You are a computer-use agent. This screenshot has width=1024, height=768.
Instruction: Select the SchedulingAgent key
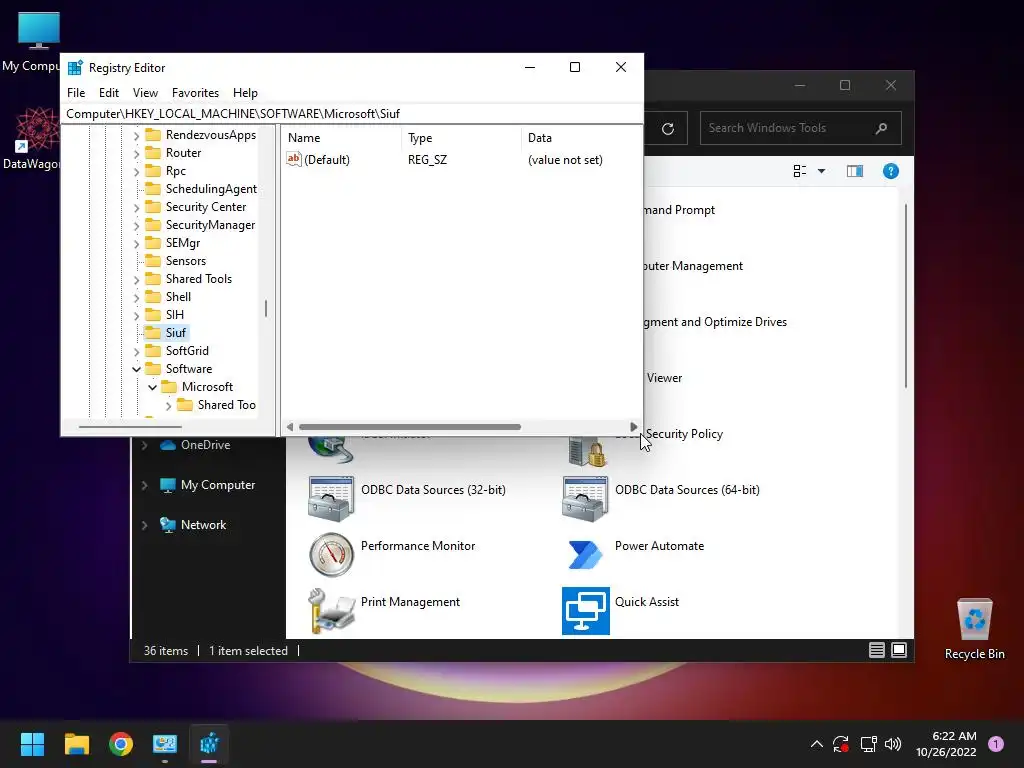(211, 189)
